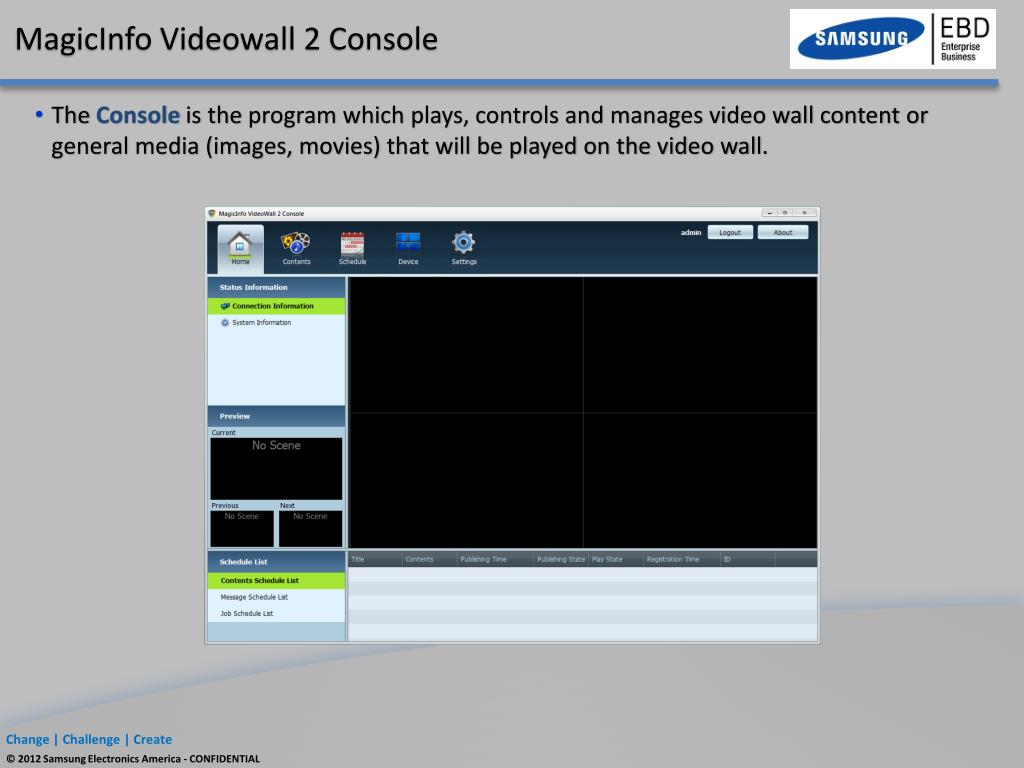Image resolution: width=1024 pixels, height=768 pixels.
Task: Click the Schedule List panel header
Action: click(x=276, y=562)
